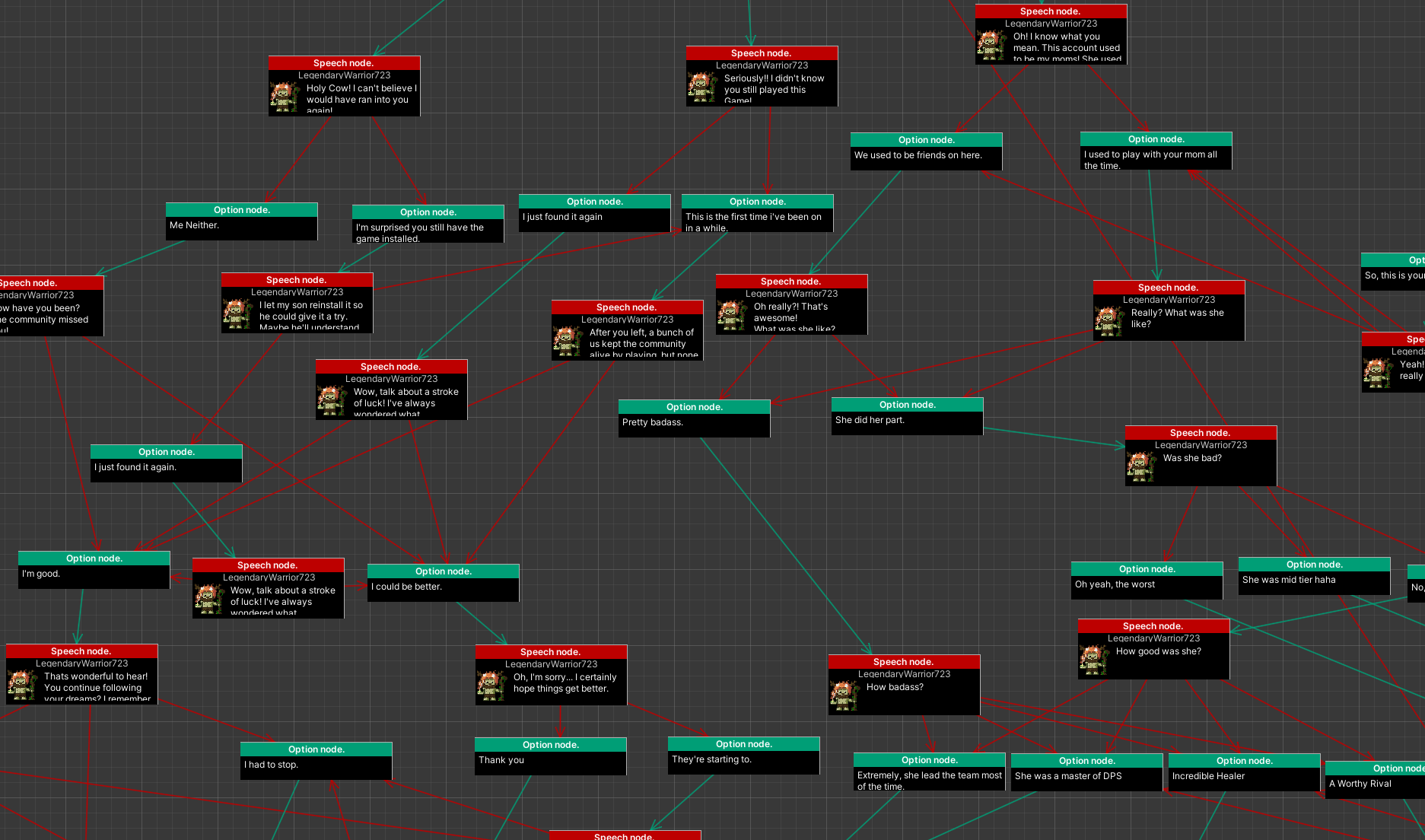1425x840 pixels.
Task: Click the avatar in 'Really? What was she like?' node
Action: tap(1110, 321)
